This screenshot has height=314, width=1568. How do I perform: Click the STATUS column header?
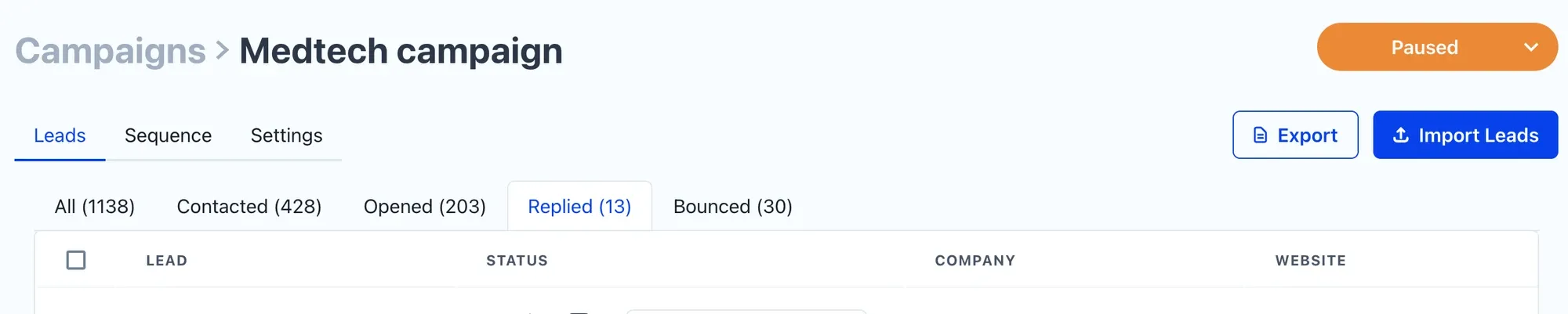pos(517,261)
